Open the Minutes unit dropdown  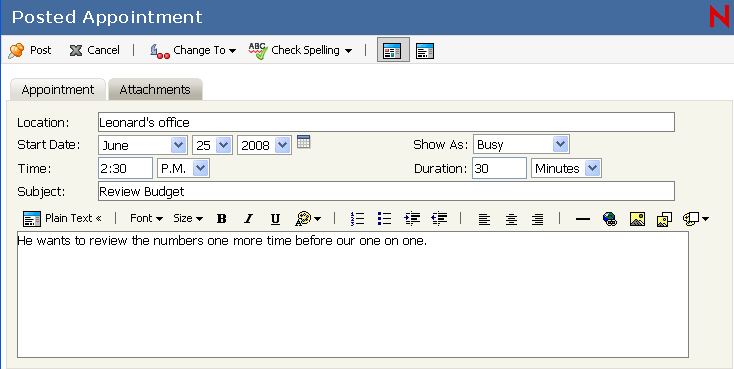coord(566,168)
